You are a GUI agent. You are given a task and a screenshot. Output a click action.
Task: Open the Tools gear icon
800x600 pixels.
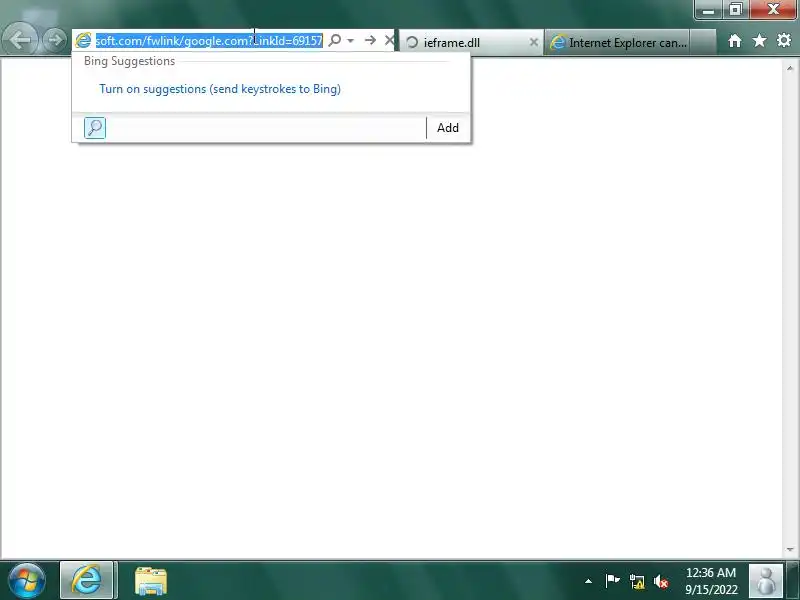point(784,41)
